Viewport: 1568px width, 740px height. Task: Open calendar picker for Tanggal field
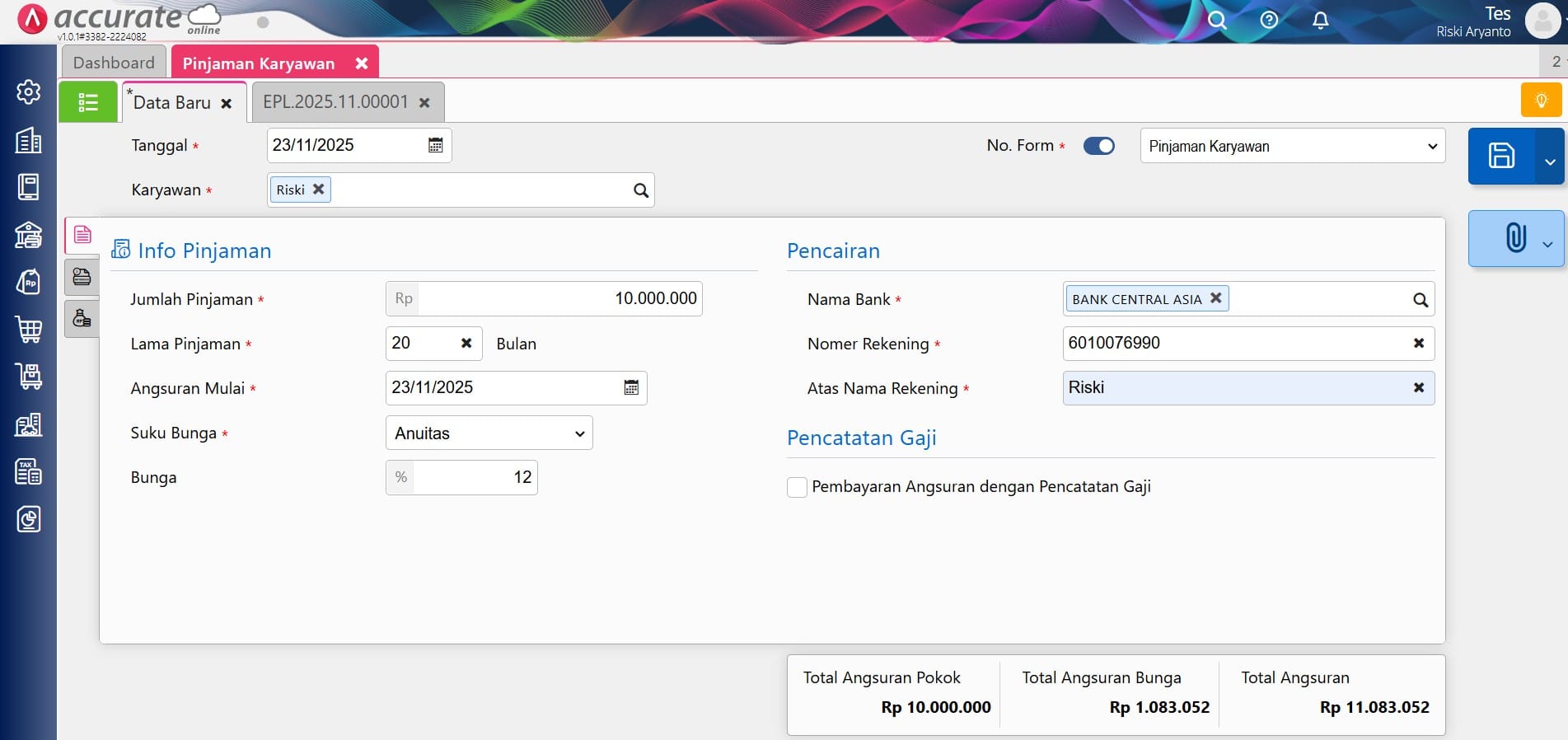pyautogui.click(x=435, y=146)
